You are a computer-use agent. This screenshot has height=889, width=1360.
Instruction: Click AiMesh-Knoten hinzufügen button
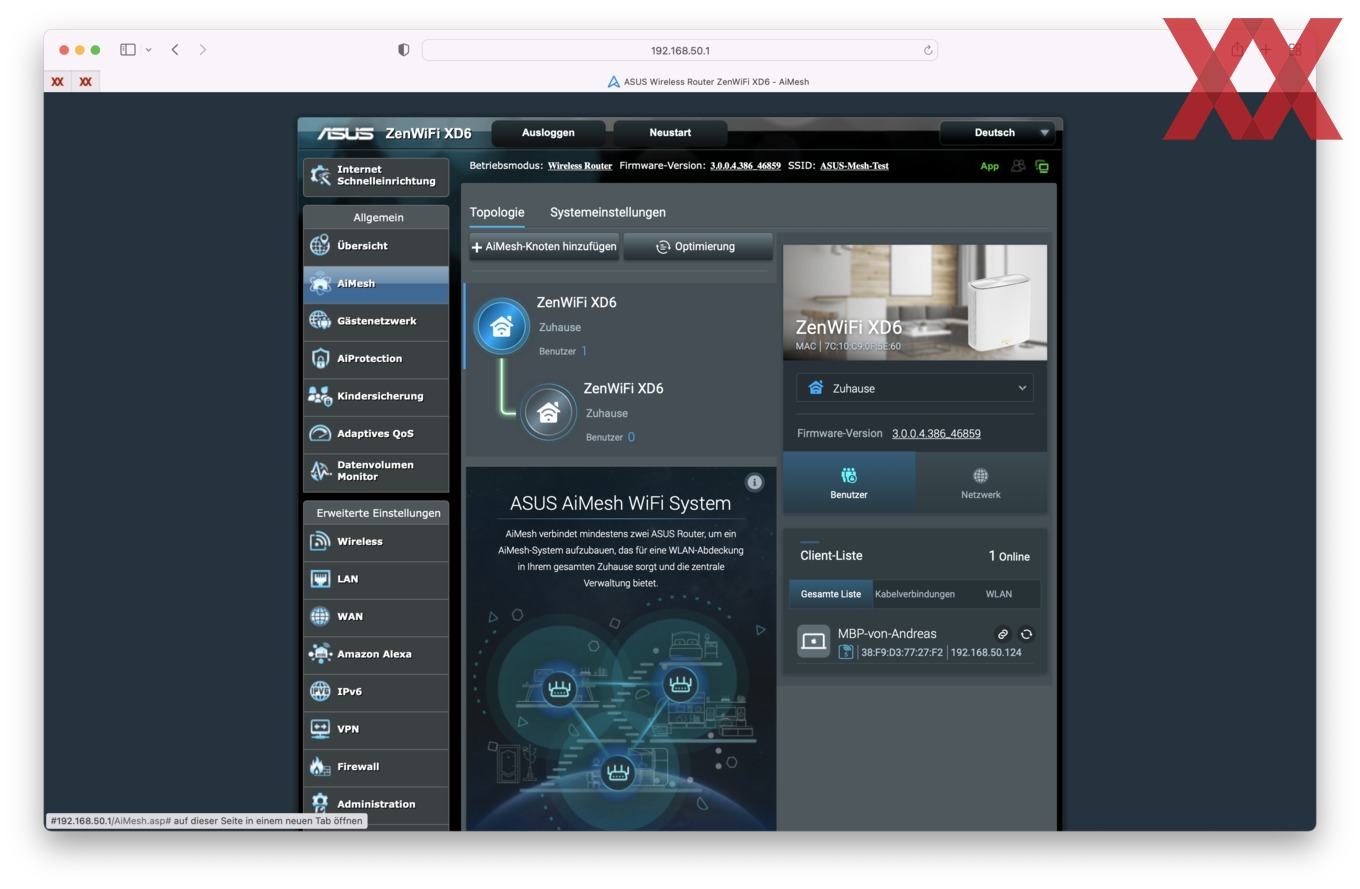544,247
